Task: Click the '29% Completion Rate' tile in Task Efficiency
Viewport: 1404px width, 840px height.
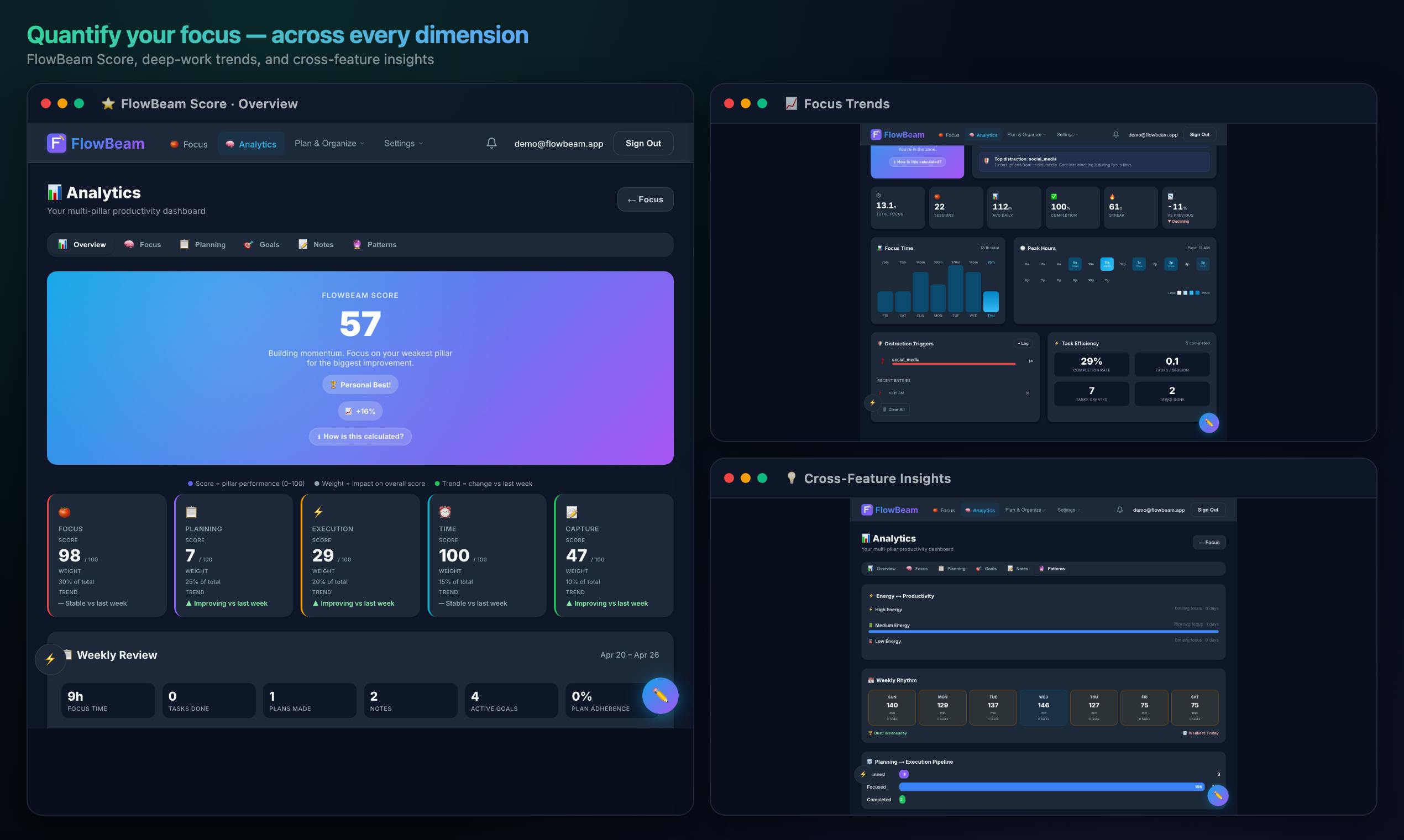Action: pyautogui.click(x=1092, y=365)
